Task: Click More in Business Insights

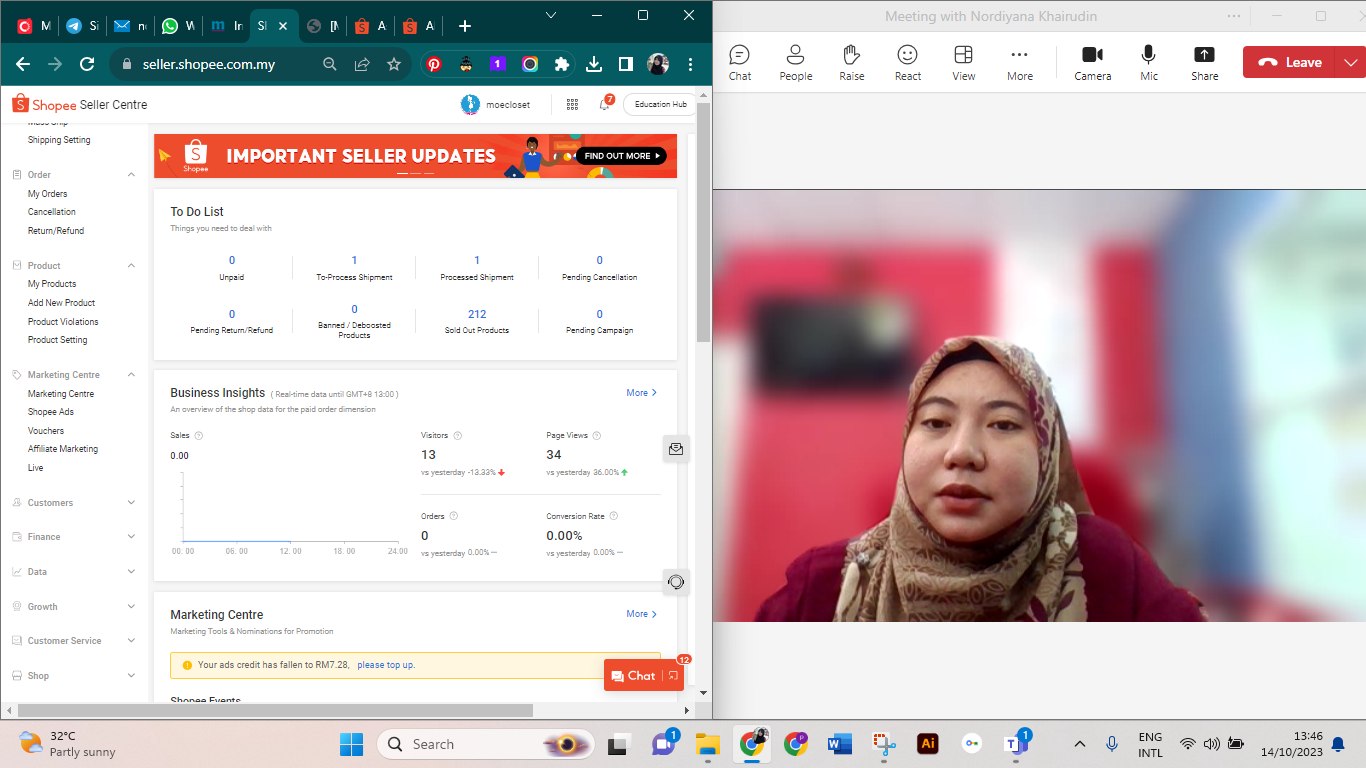Action: [642, 393]
